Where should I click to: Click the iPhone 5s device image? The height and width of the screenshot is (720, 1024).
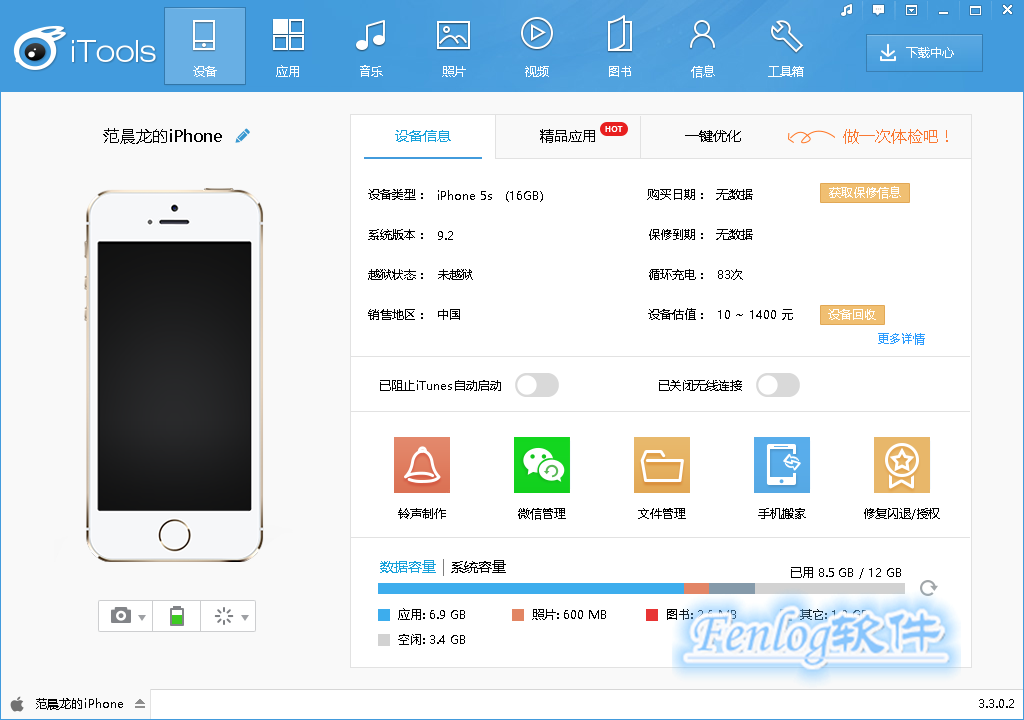[174, 376]
